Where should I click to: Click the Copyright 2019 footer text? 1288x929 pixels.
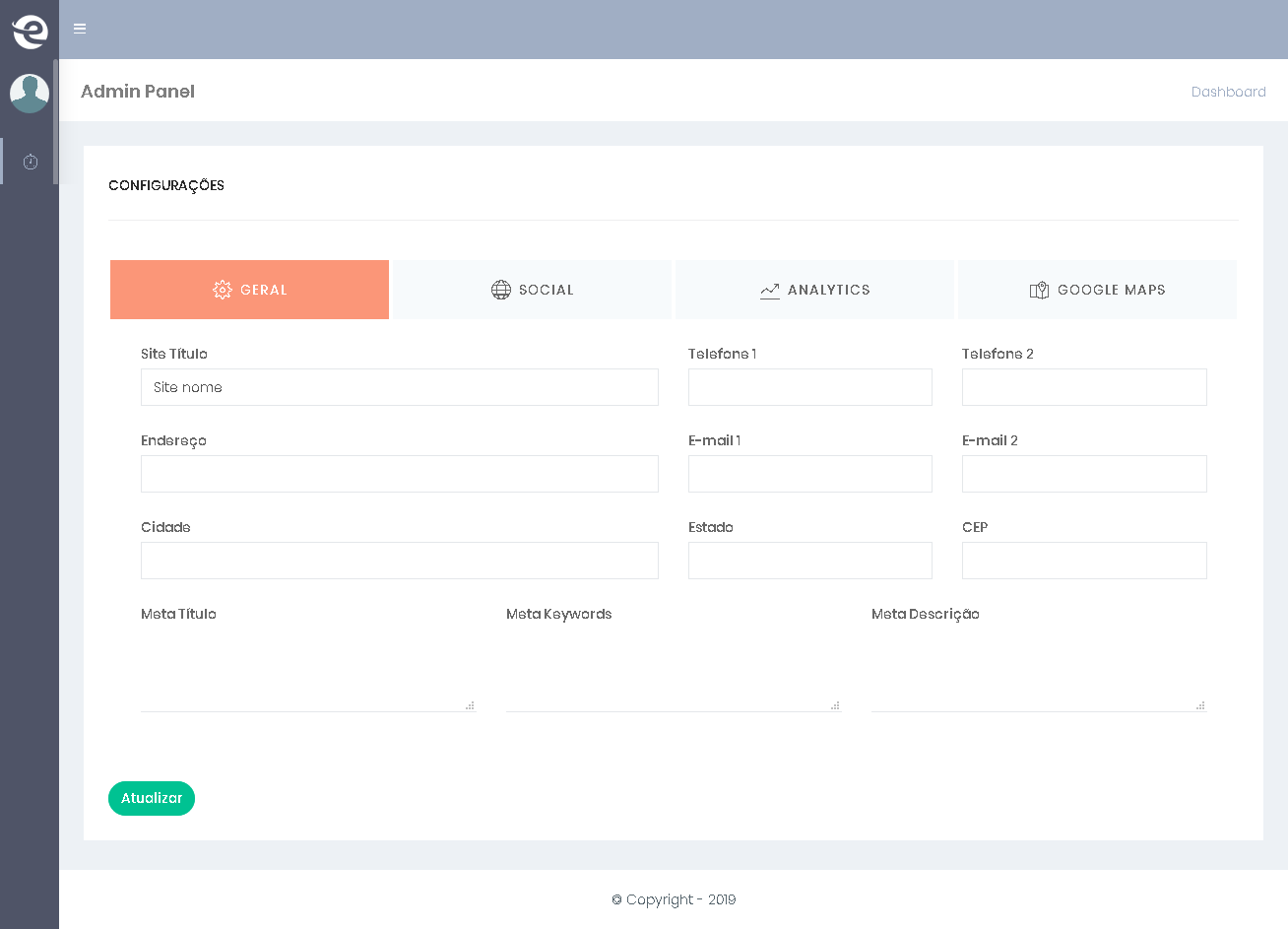point(674,899)
